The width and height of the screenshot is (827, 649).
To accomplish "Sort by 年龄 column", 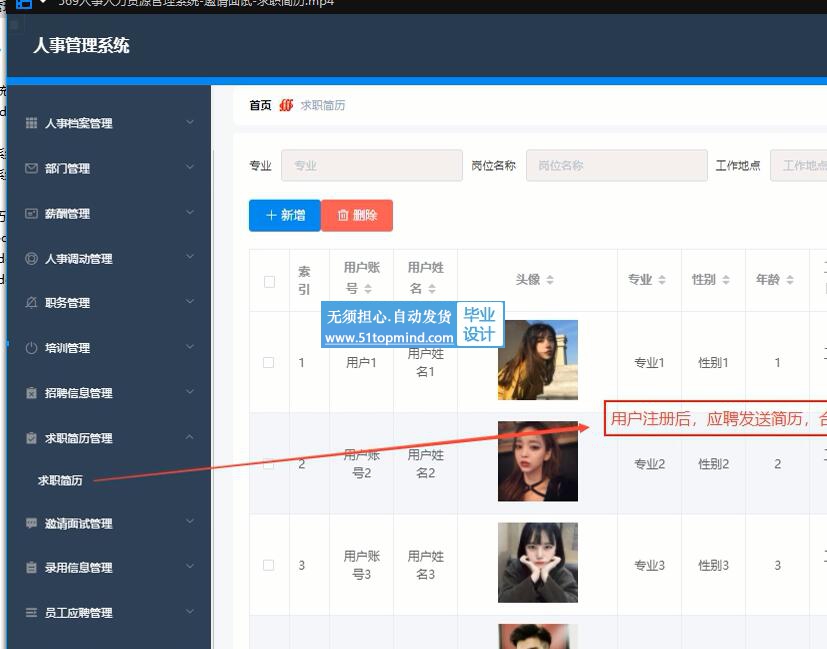I will tap(790, 279).
